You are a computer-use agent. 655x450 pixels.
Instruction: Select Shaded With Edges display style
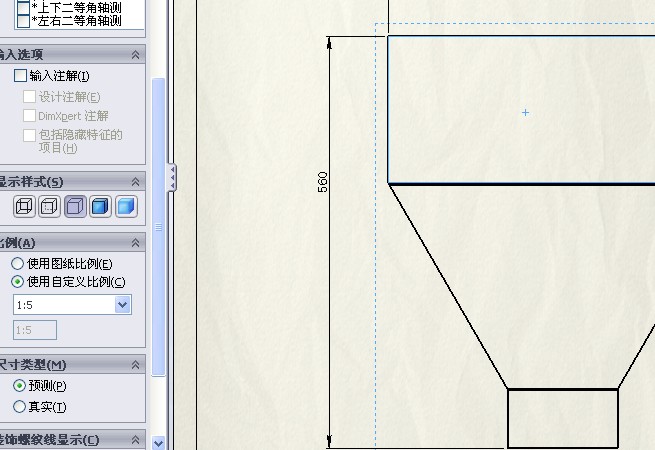click(100, 206)
